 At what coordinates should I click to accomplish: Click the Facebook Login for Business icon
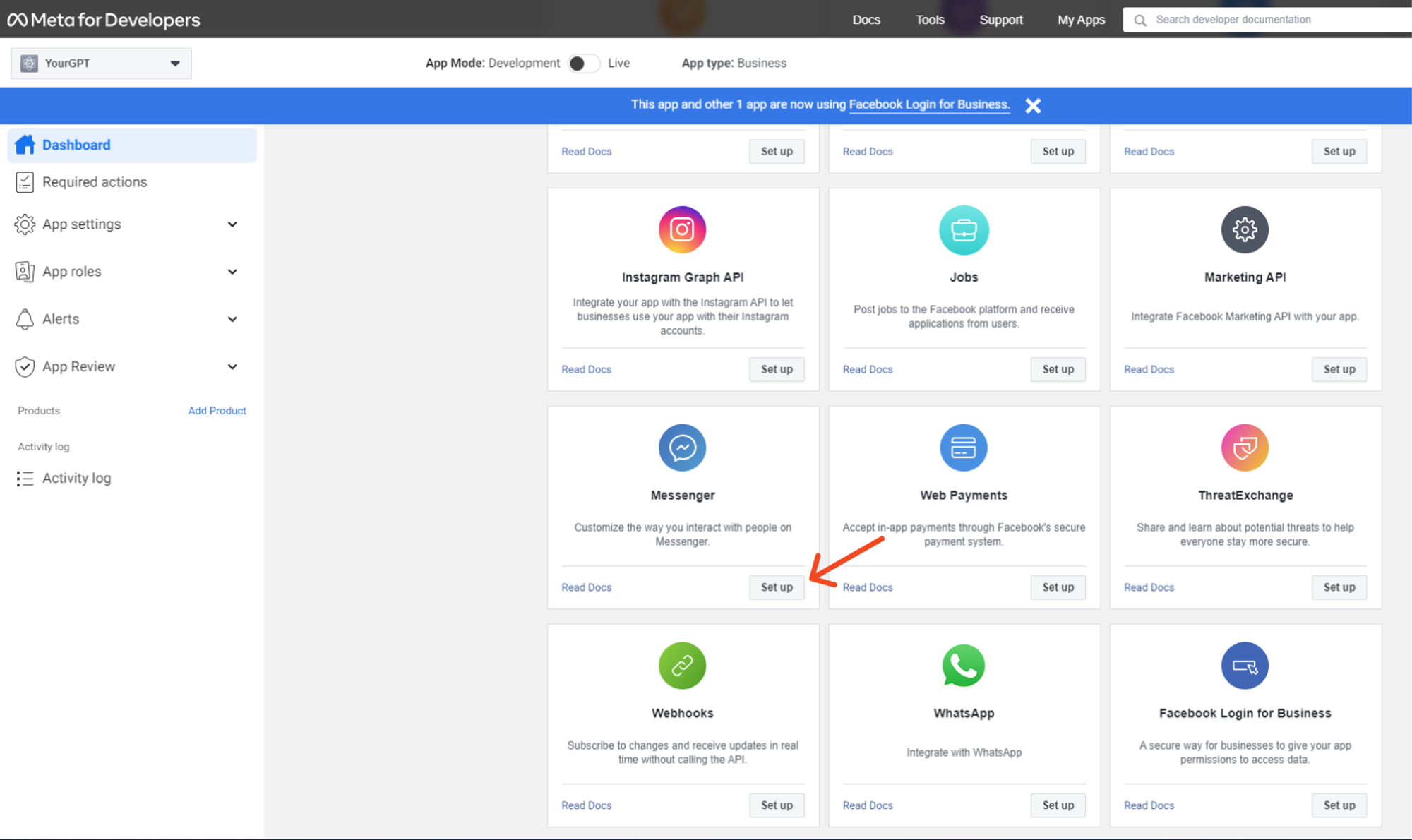[x=1245, y=665]
